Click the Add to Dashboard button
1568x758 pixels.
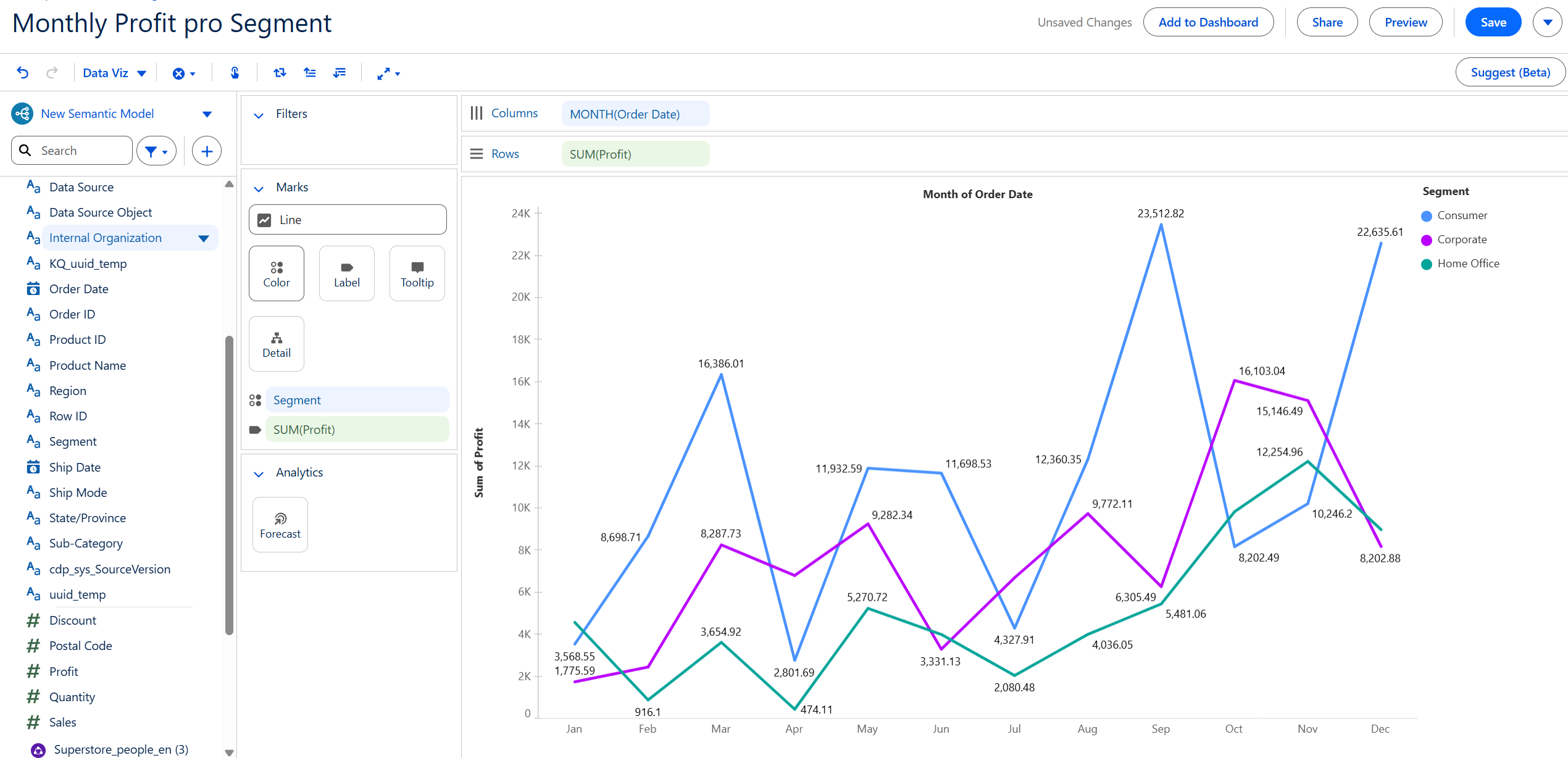[x=1207, y=22]
